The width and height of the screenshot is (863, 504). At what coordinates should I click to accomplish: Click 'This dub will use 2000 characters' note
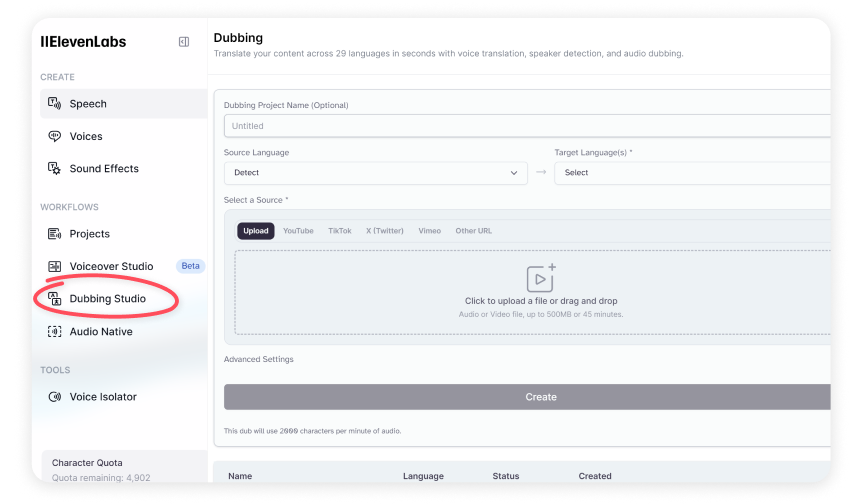[x=312, y=431]
